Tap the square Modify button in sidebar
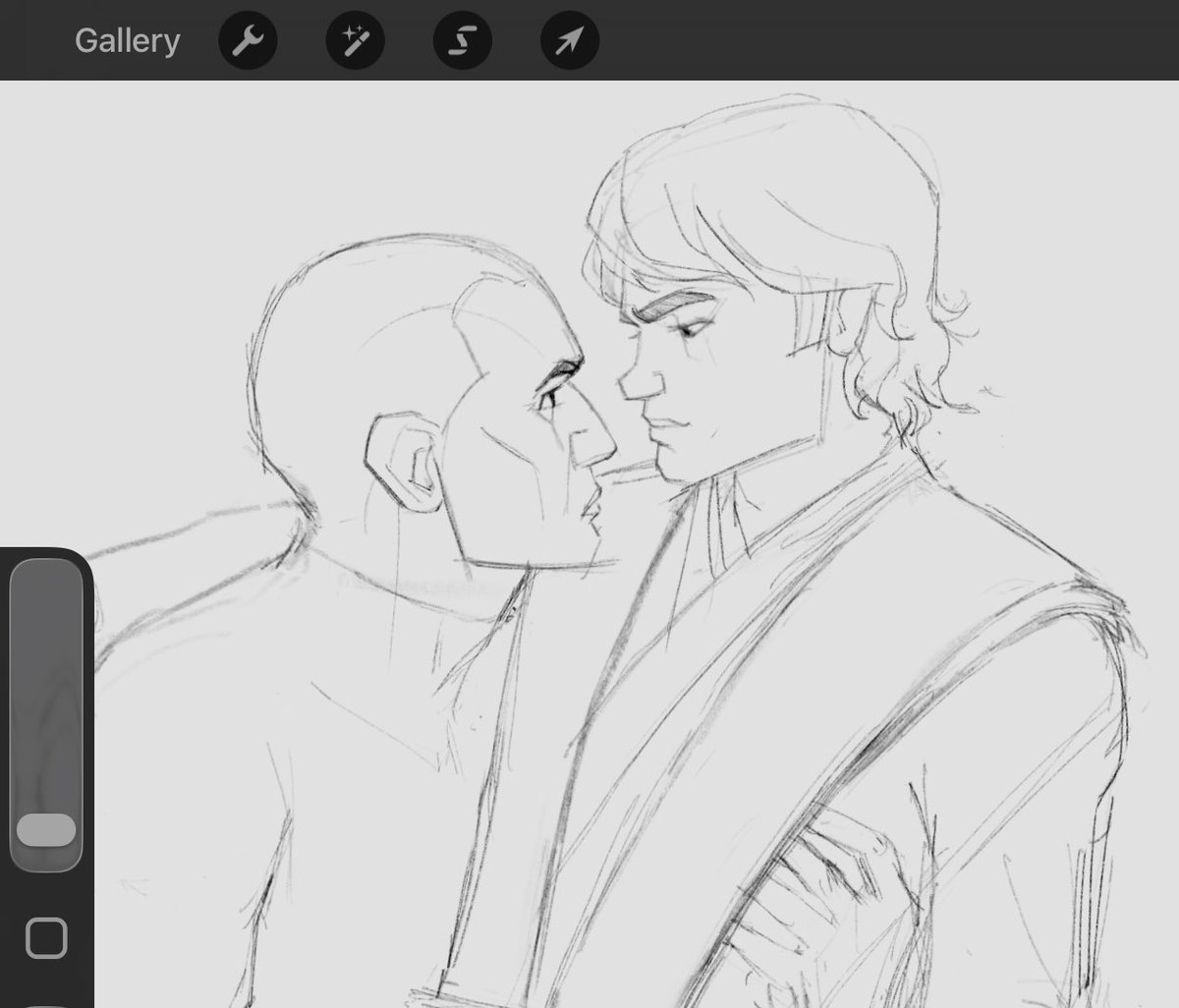The width and height of the screenshot is (1179, 1008). (46, 938)
